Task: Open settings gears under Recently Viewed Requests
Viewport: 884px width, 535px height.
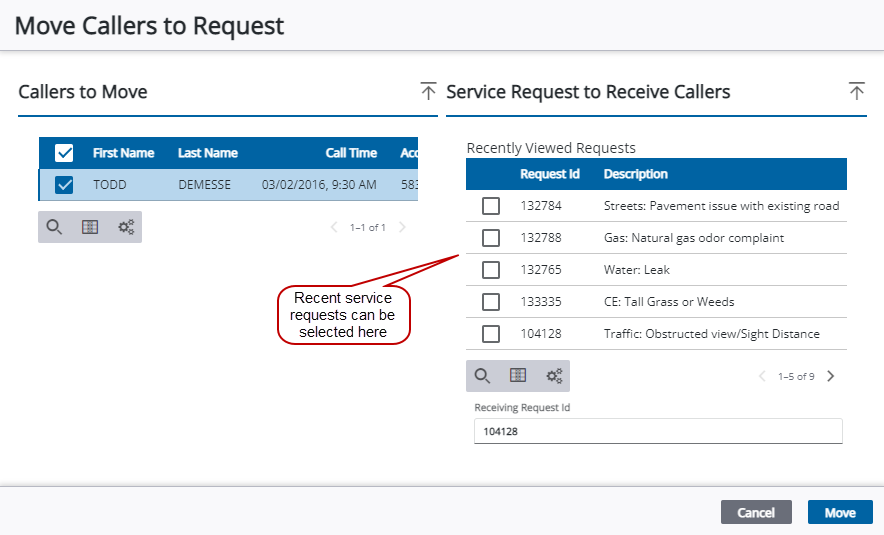Action: click(554, 376)
